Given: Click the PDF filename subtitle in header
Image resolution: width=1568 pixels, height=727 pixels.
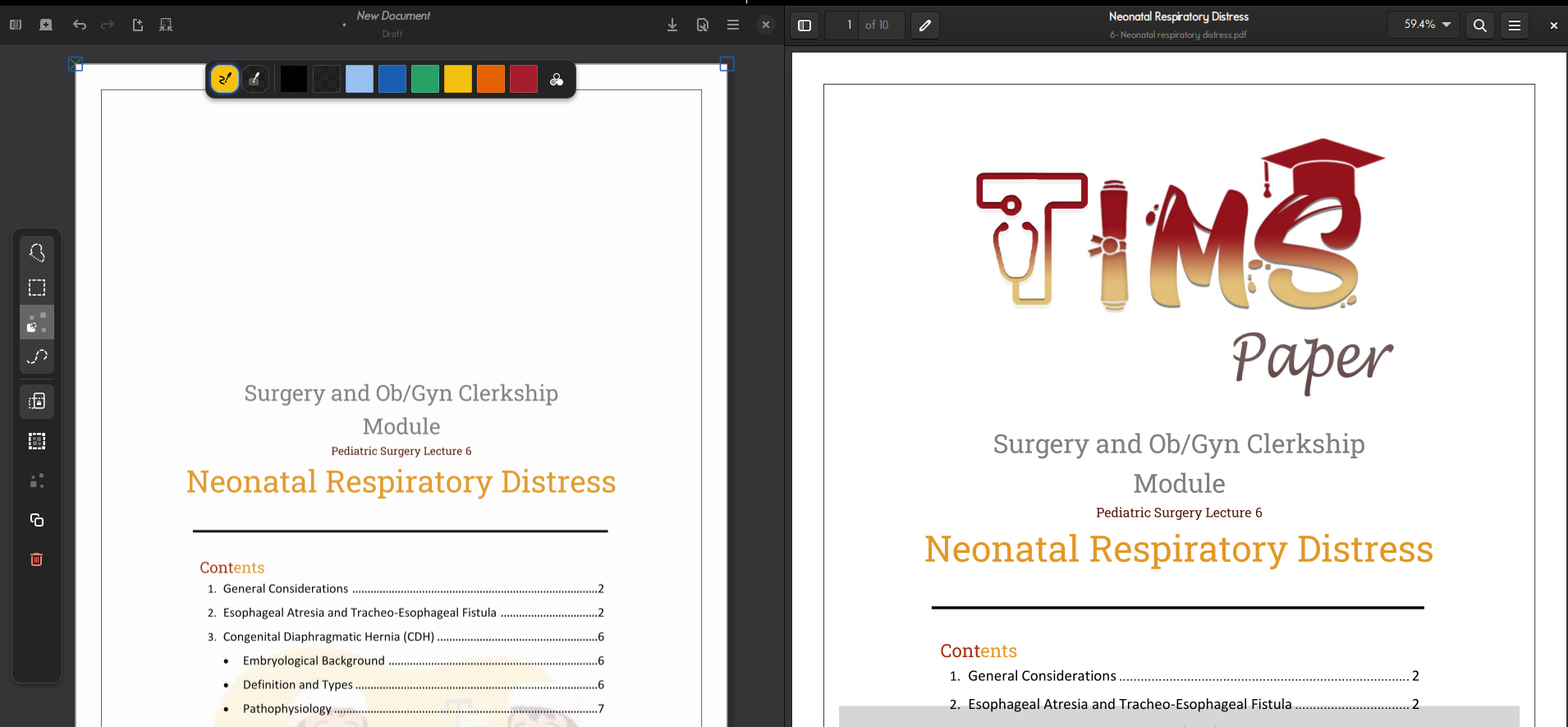Looking at the screenshot, I should click(x=1178, y=35).
